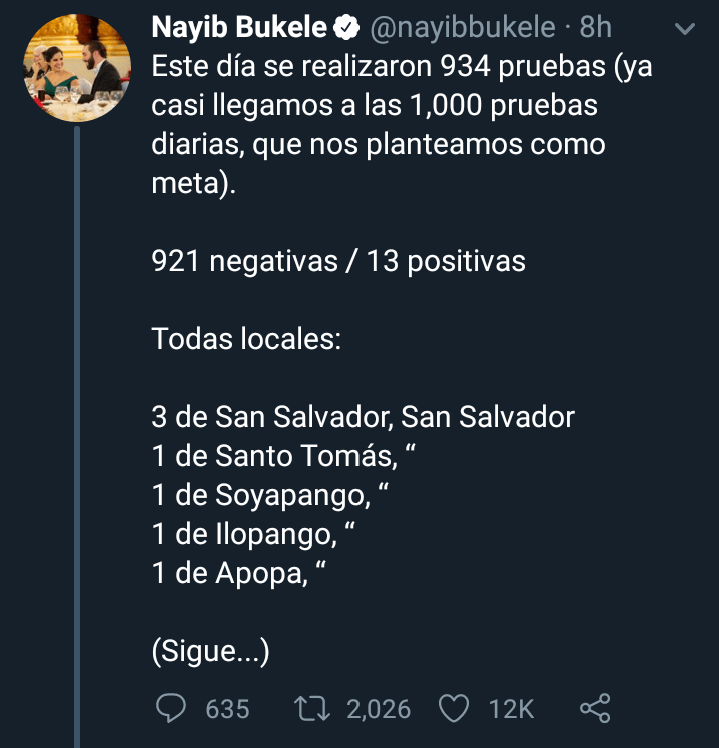Click the blue verified badge

coord(347,30)
